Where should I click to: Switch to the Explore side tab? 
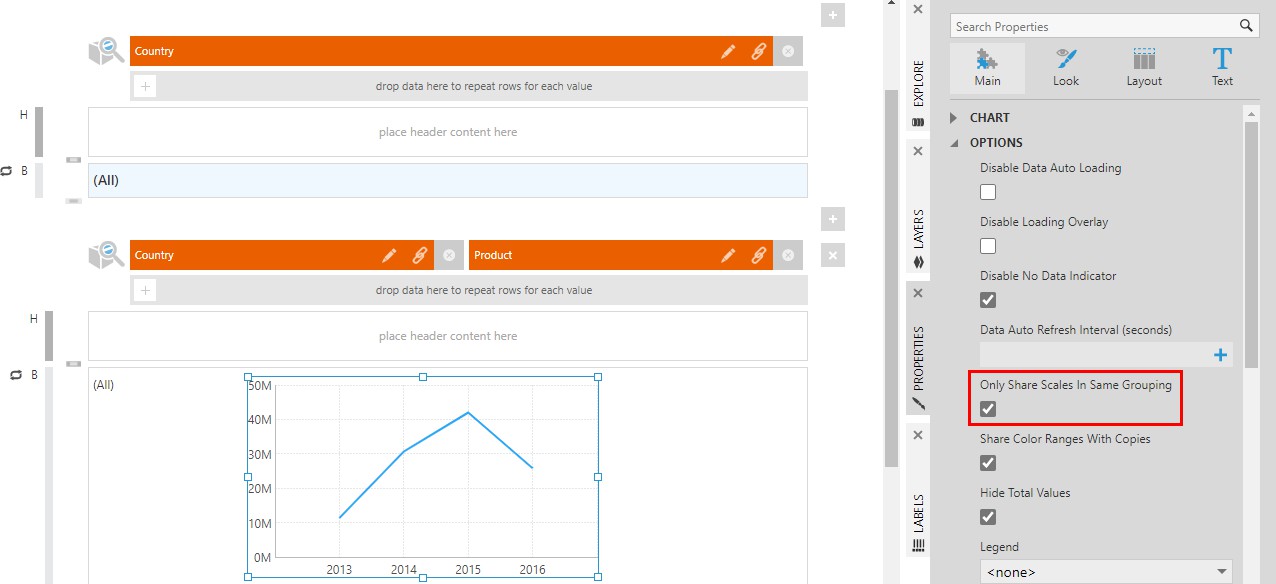[917, 85]
